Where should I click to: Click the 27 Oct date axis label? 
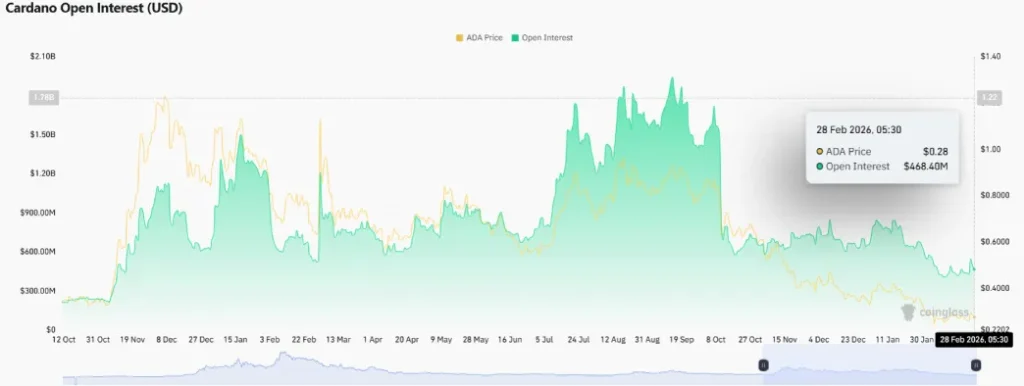(x=750, y=340)
